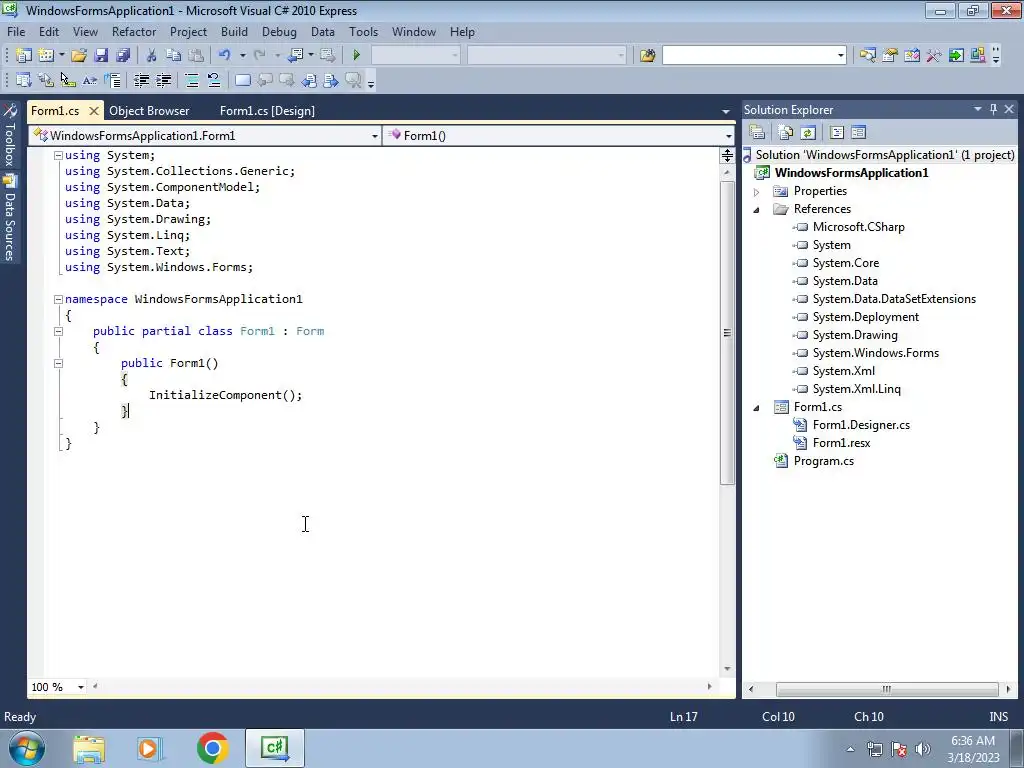Toggle a bookmark on the current line
The image size is (1024, 768).
tap(242, 80)
